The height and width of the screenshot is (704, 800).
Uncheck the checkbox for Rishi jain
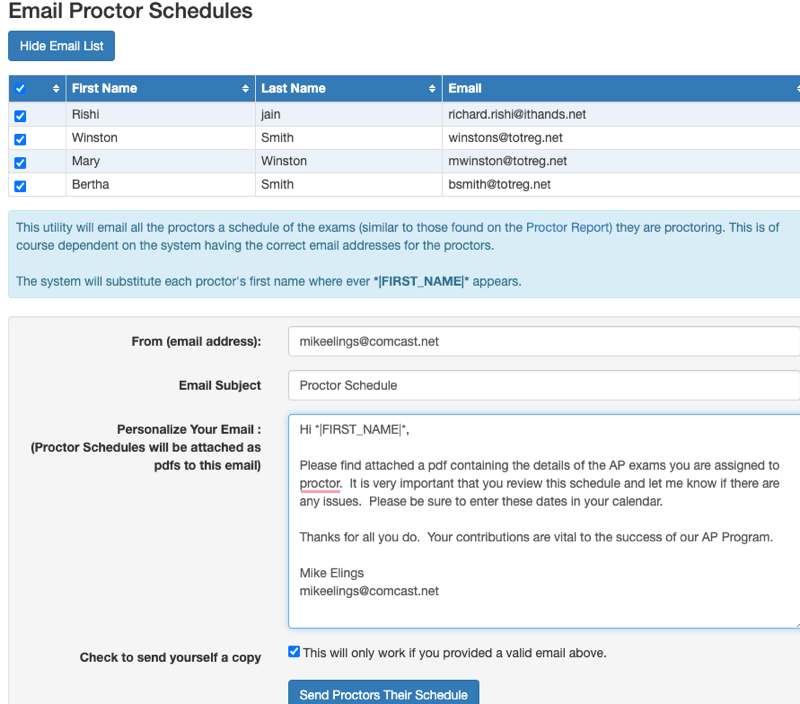point(20,116)
